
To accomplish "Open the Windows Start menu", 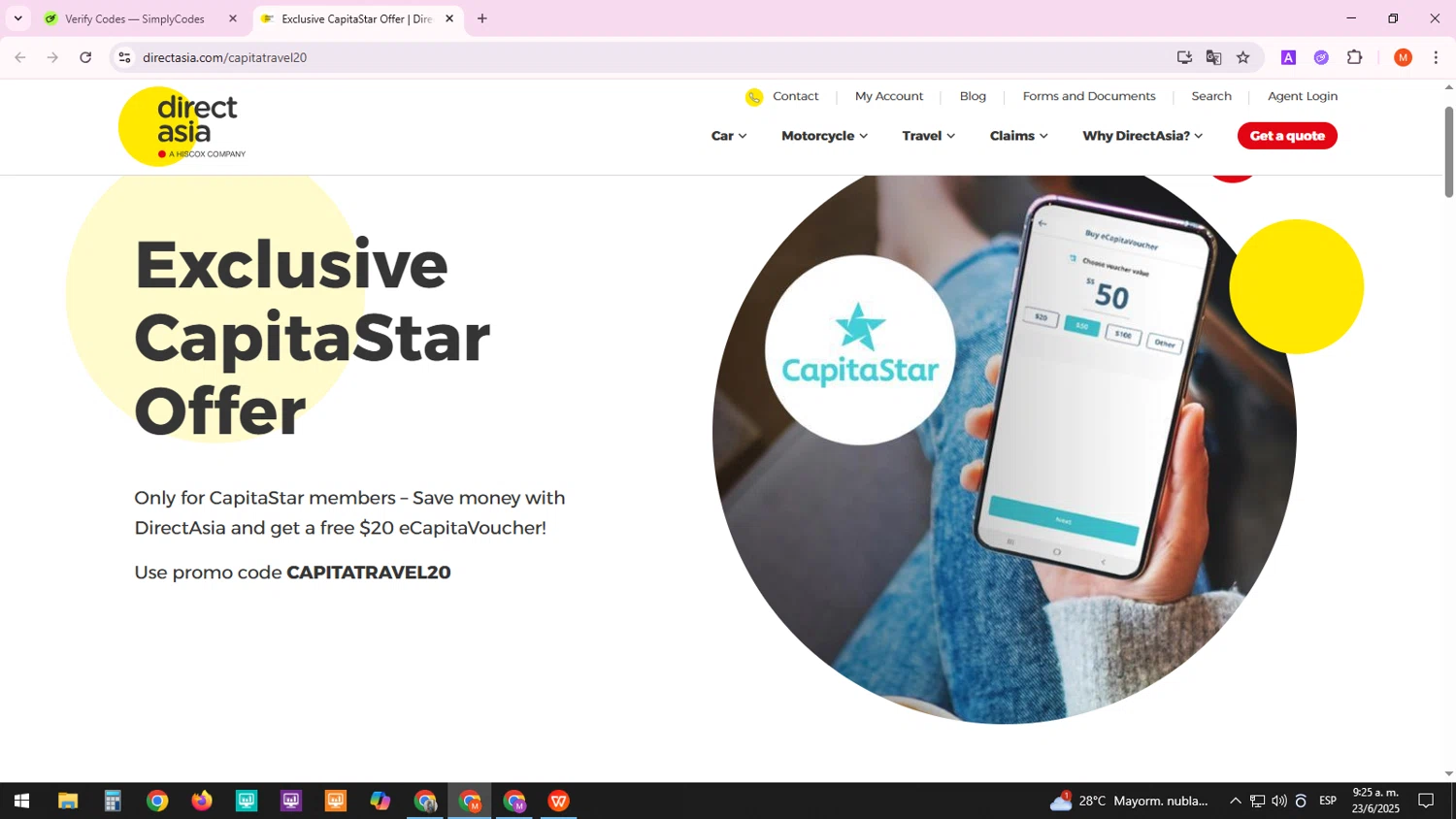I will tap(21, 801).
